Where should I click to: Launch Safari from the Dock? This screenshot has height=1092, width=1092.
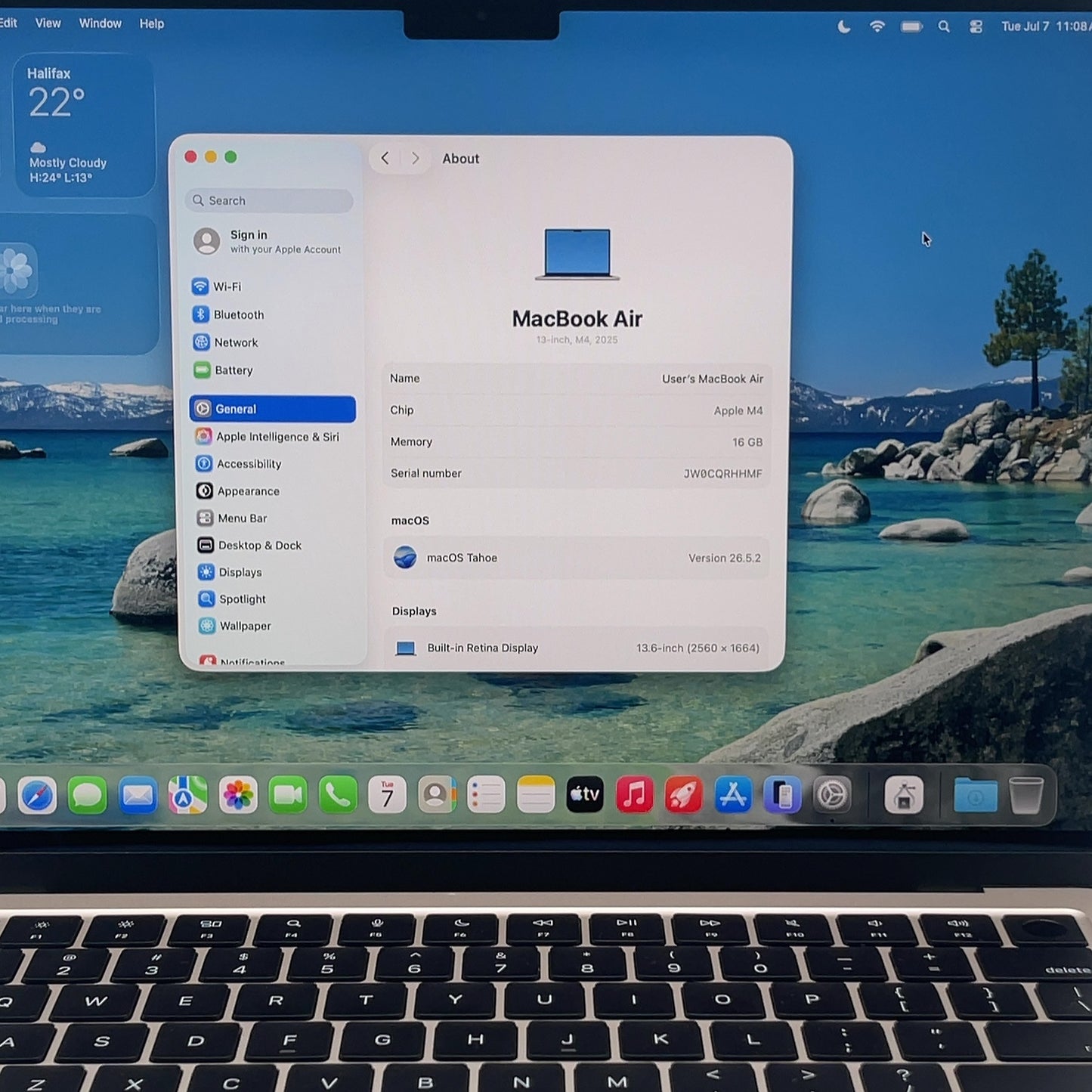pos(37,795)
